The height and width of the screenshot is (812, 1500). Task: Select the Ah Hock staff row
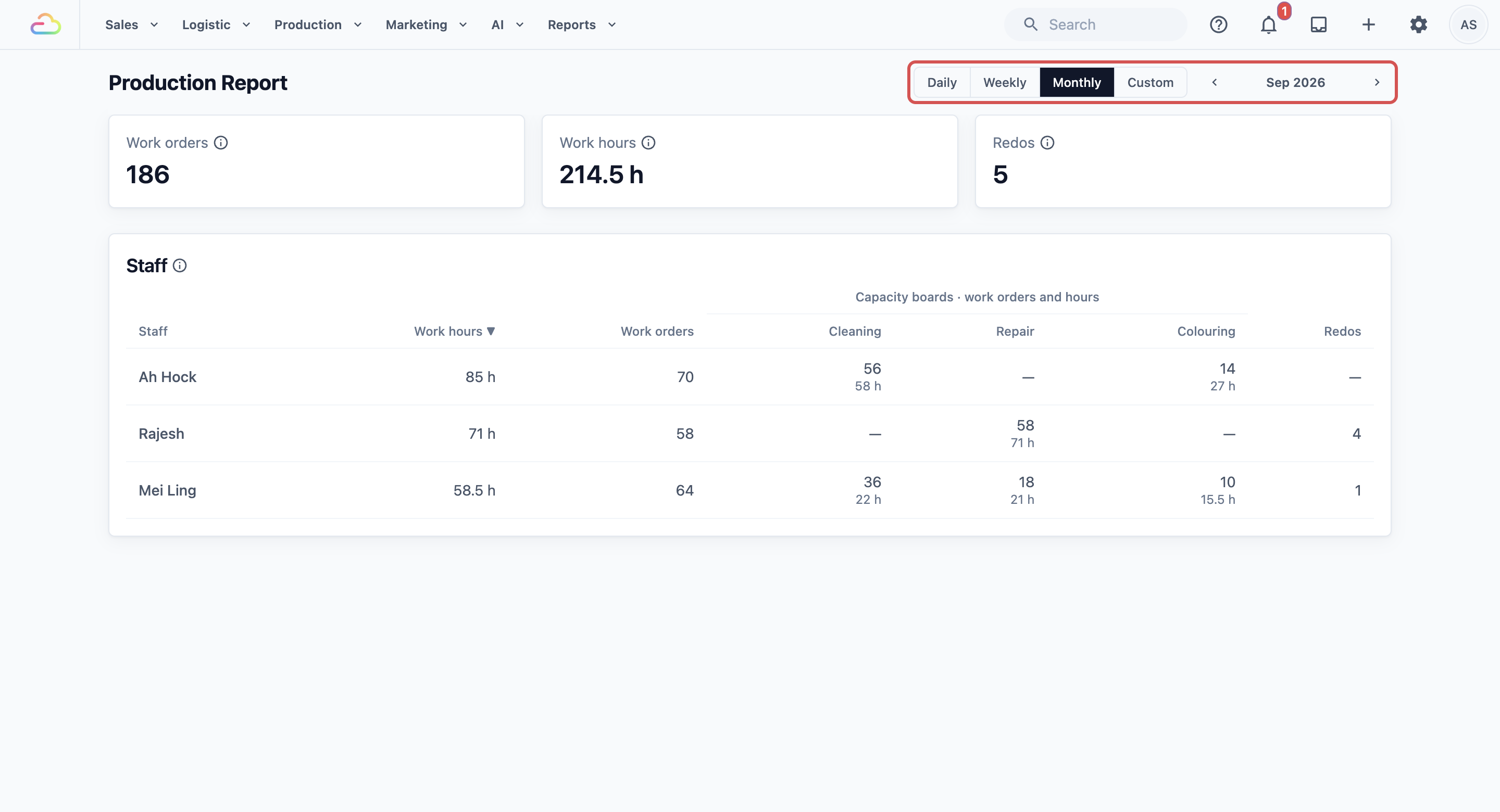click(749, 377)
